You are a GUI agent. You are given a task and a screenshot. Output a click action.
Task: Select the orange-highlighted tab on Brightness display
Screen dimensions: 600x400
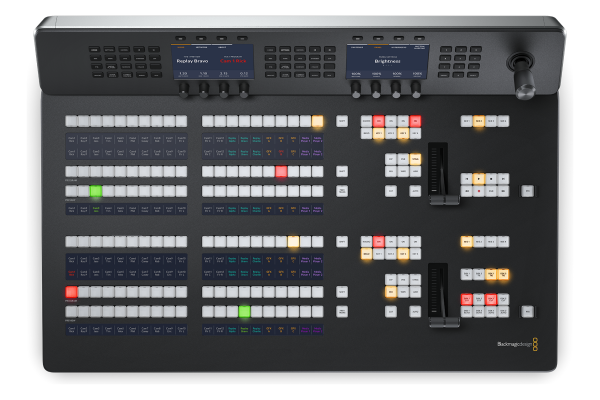click(x=378, y=47)
